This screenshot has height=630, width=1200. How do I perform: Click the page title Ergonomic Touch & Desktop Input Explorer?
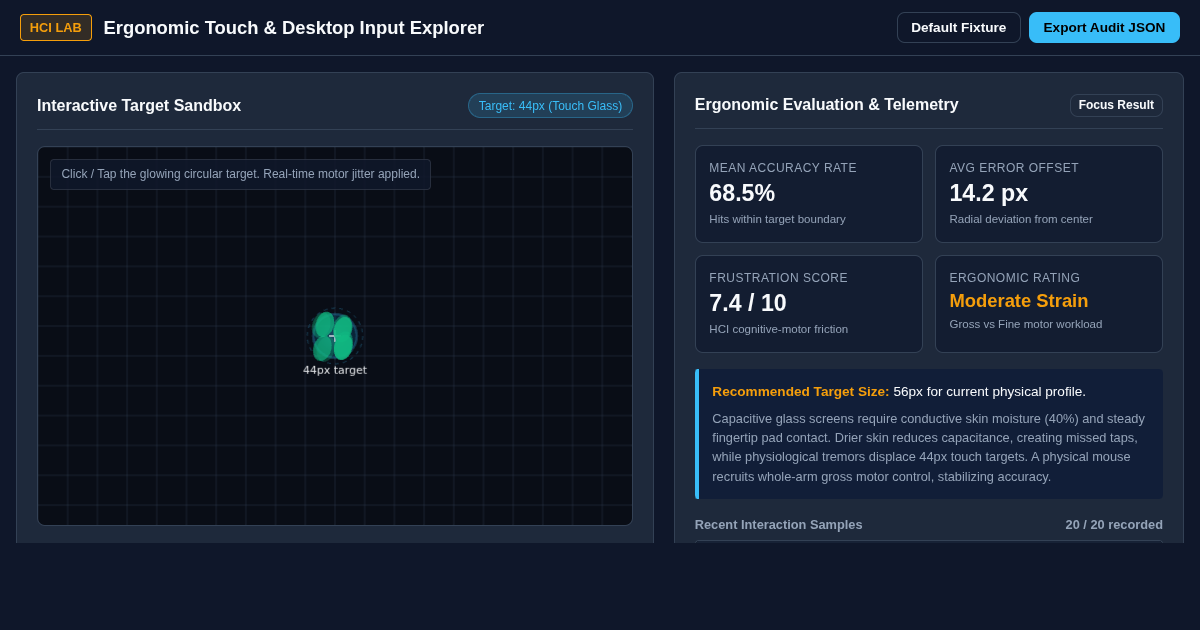294,28
